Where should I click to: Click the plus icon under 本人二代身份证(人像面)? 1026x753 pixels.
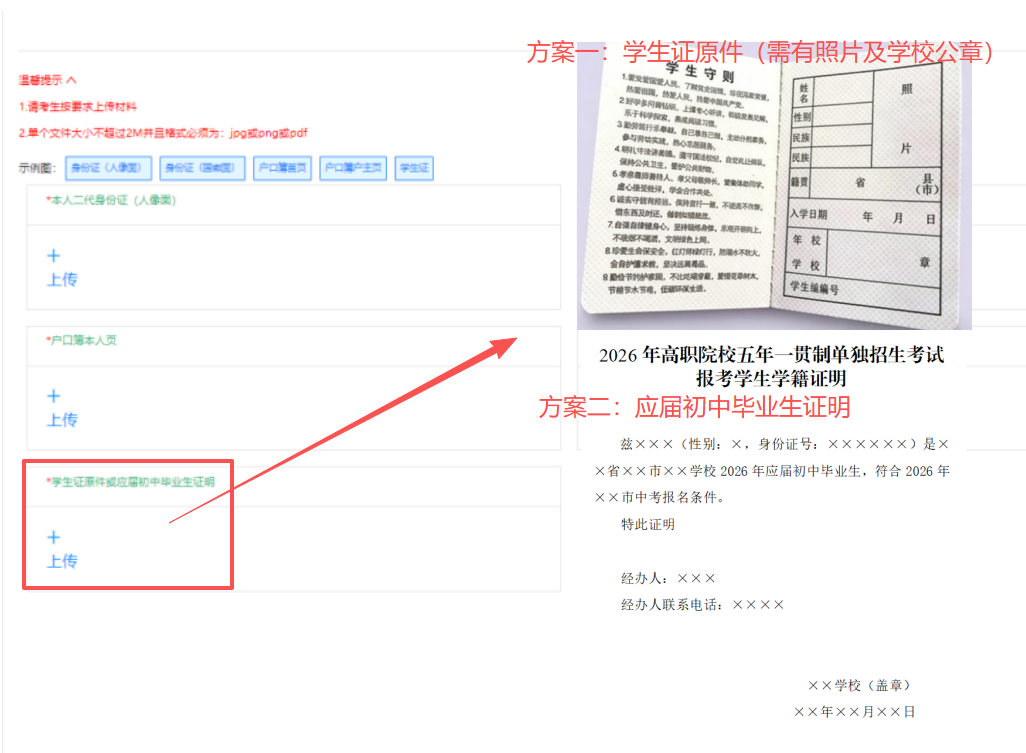(x=54, y=256)
